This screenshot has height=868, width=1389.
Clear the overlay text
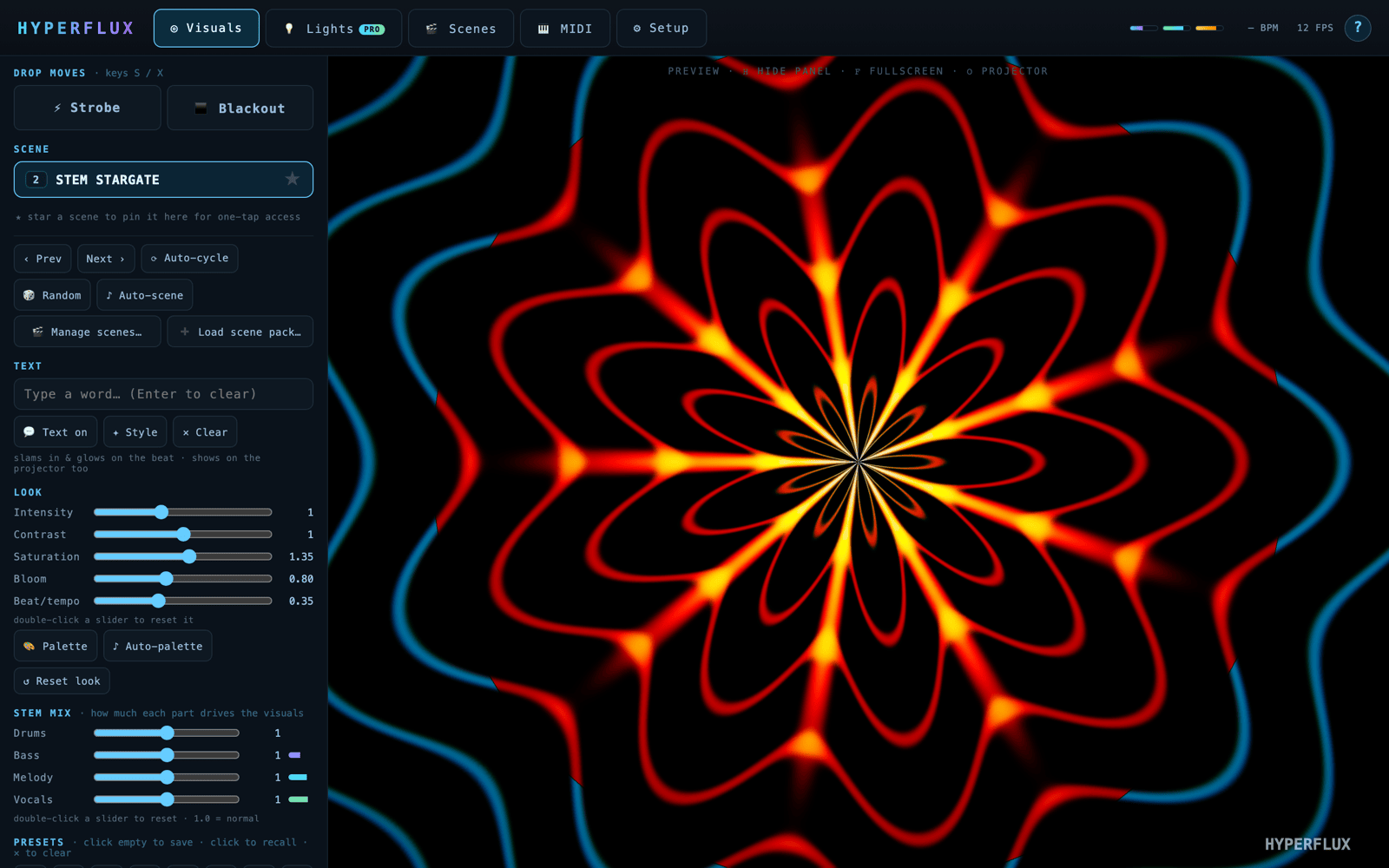click(205, 432)
